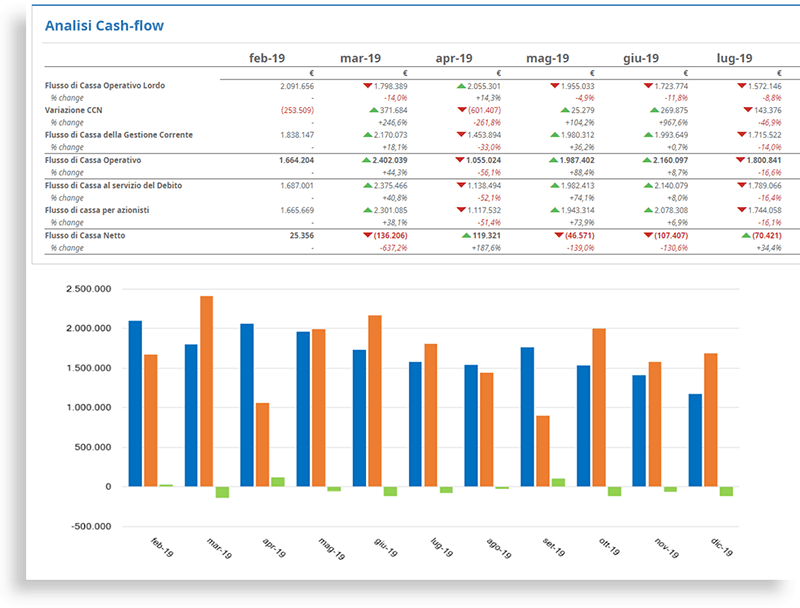Screen dimensions: 800x608
Task: Select the (253.509) cell in Variazione CCN
Action: [297, 110]
